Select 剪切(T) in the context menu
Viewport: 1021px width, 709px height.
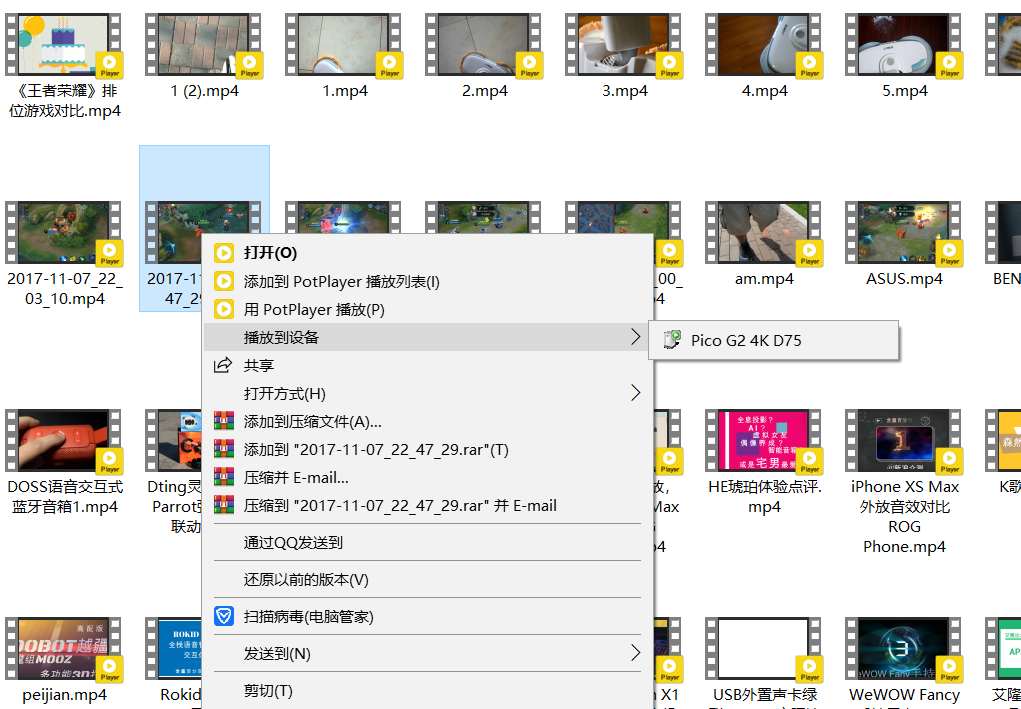(x=268, y=691)
